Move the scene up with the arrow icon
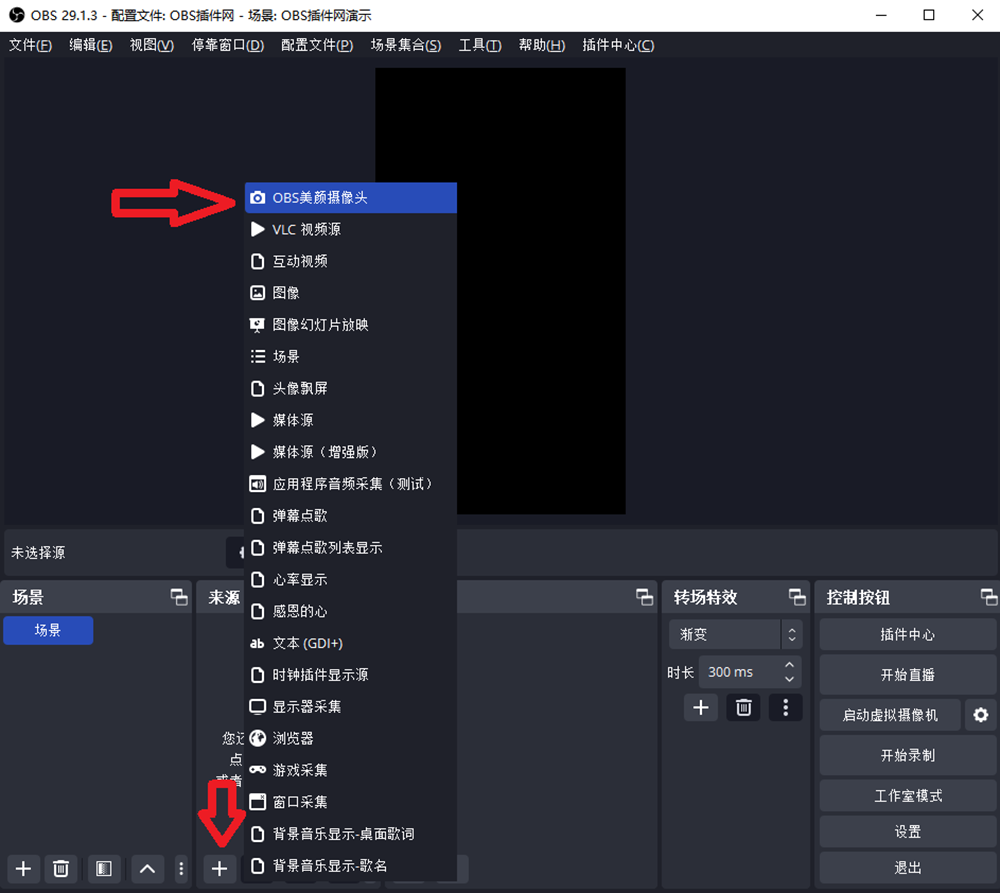The height and width of the screenshot is (893, 1000). (x=146, y=869)
